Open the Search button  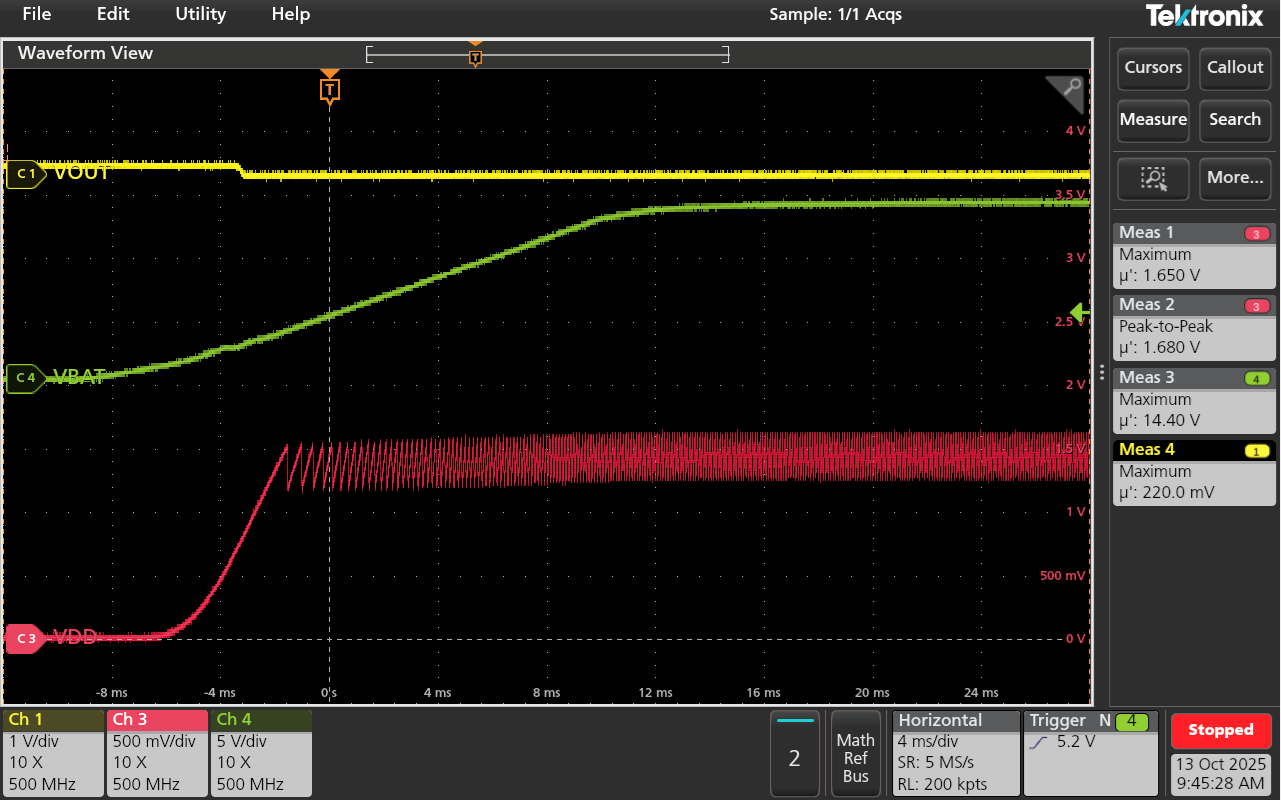[x=1235, y=120]
